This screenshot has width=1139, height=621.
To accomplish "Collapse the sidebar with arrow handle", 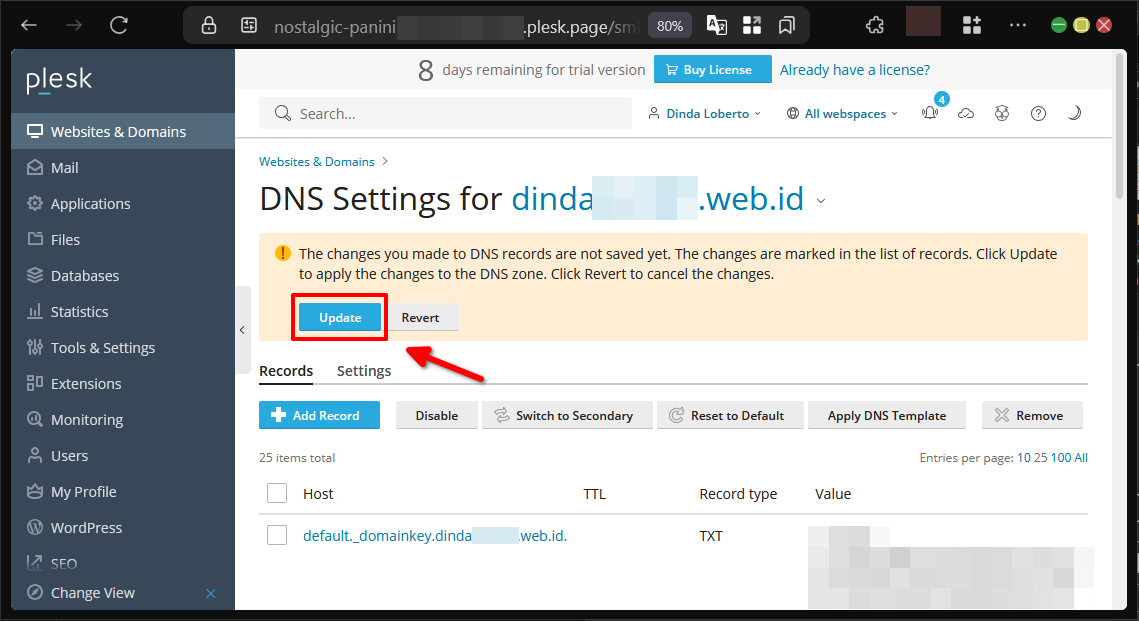I will coord(242,330).
